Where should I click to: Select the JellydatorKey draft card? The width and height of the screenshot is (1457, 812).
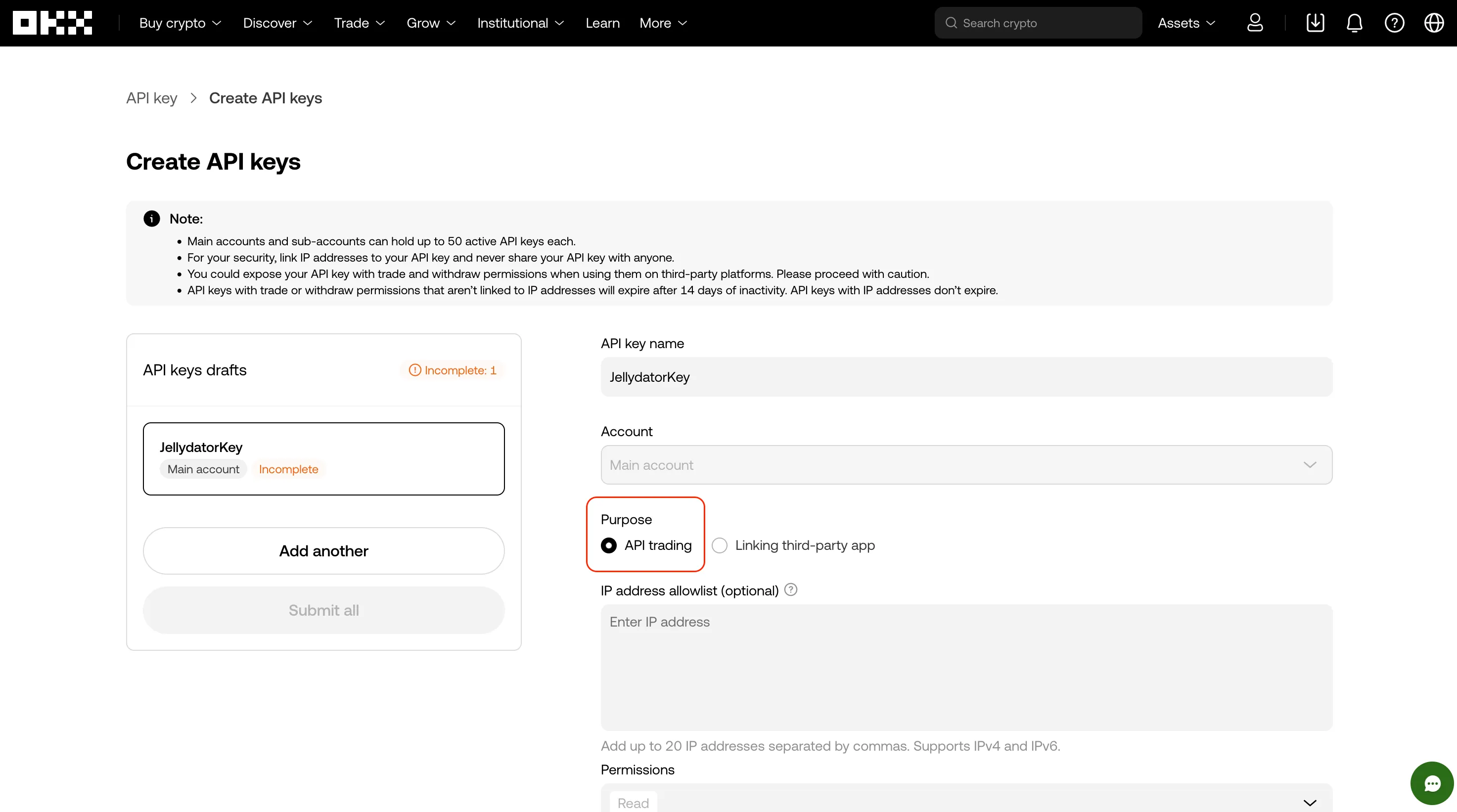(x=323, y=458)
